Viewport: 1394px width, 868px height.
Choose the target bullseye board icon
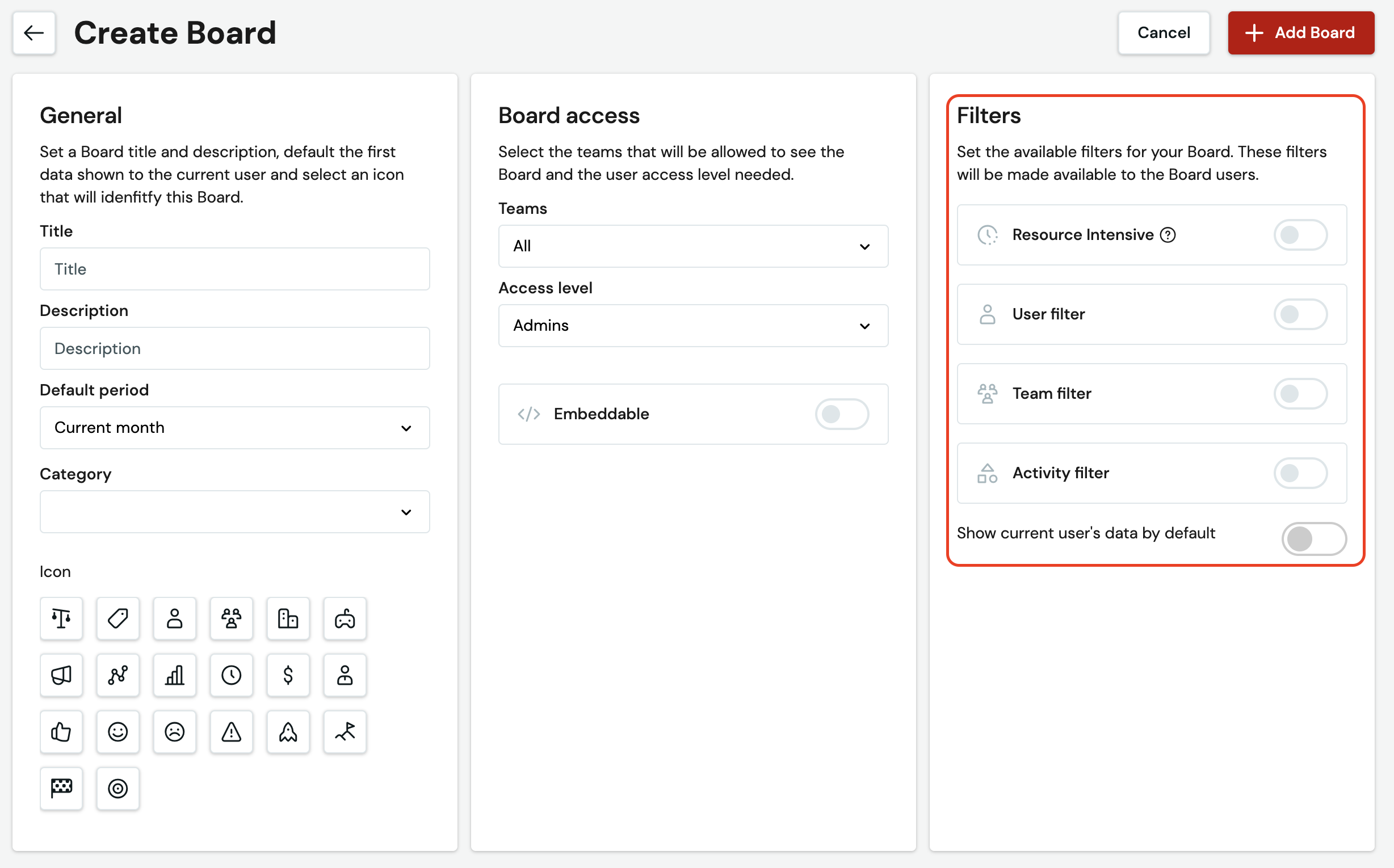(117, 789)
